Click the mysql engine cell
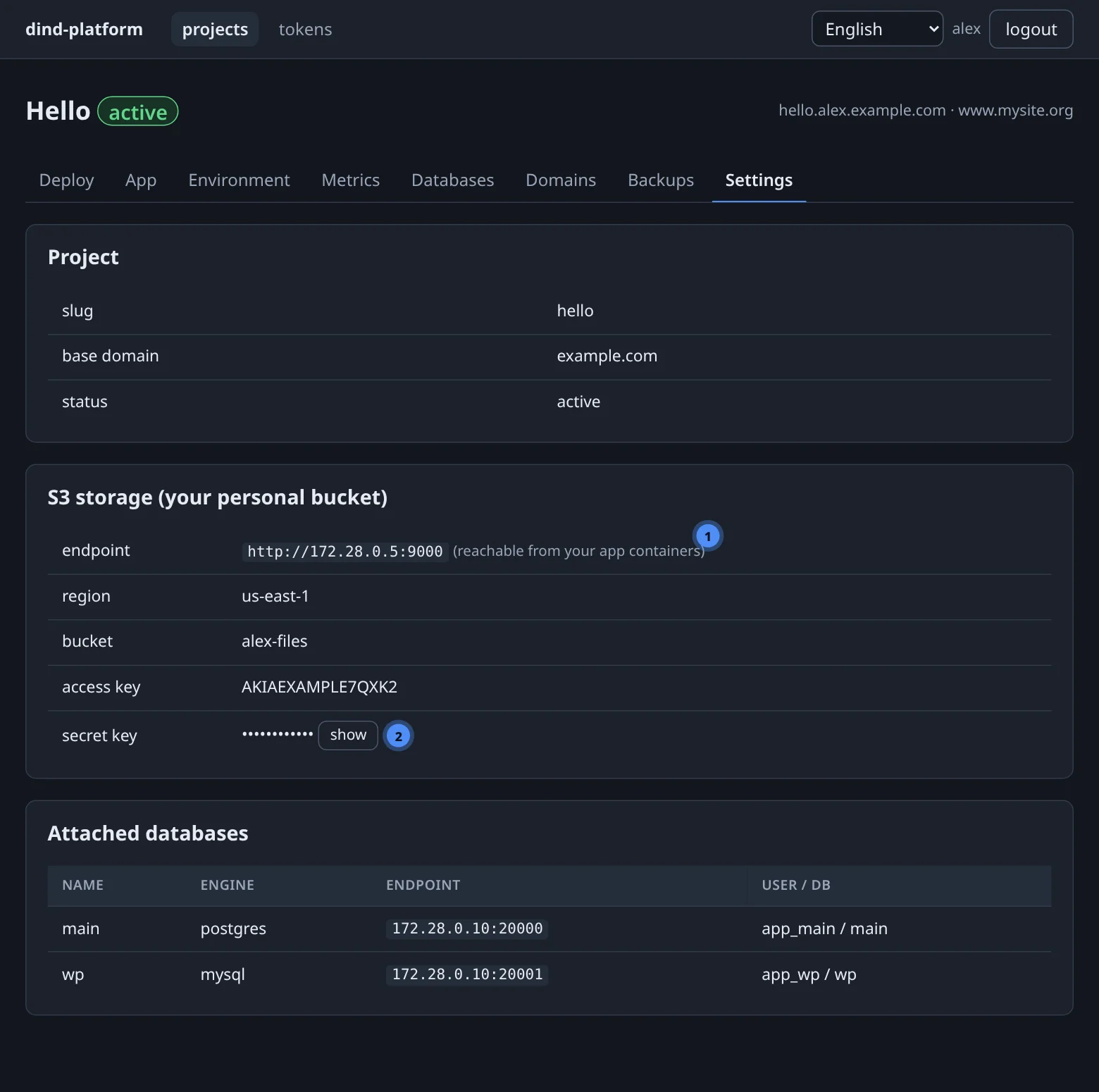 223,974
